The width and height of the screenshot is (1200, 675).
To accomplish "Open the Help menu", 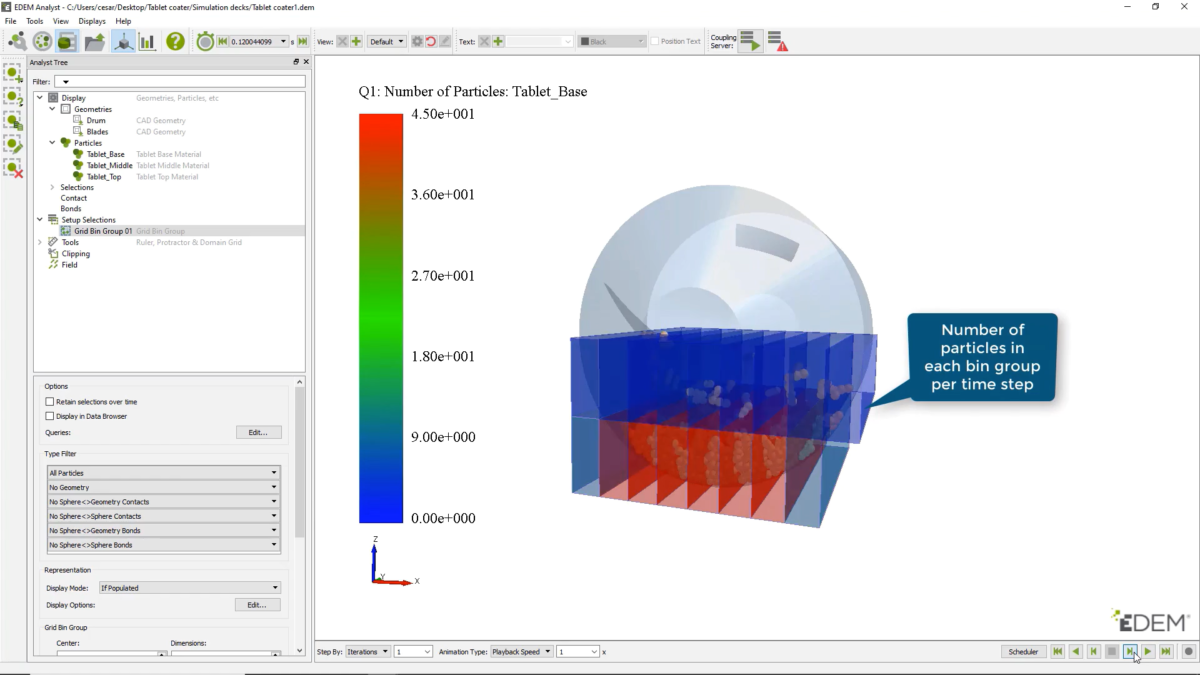I will pyautogui.click(x=123, y=21).
